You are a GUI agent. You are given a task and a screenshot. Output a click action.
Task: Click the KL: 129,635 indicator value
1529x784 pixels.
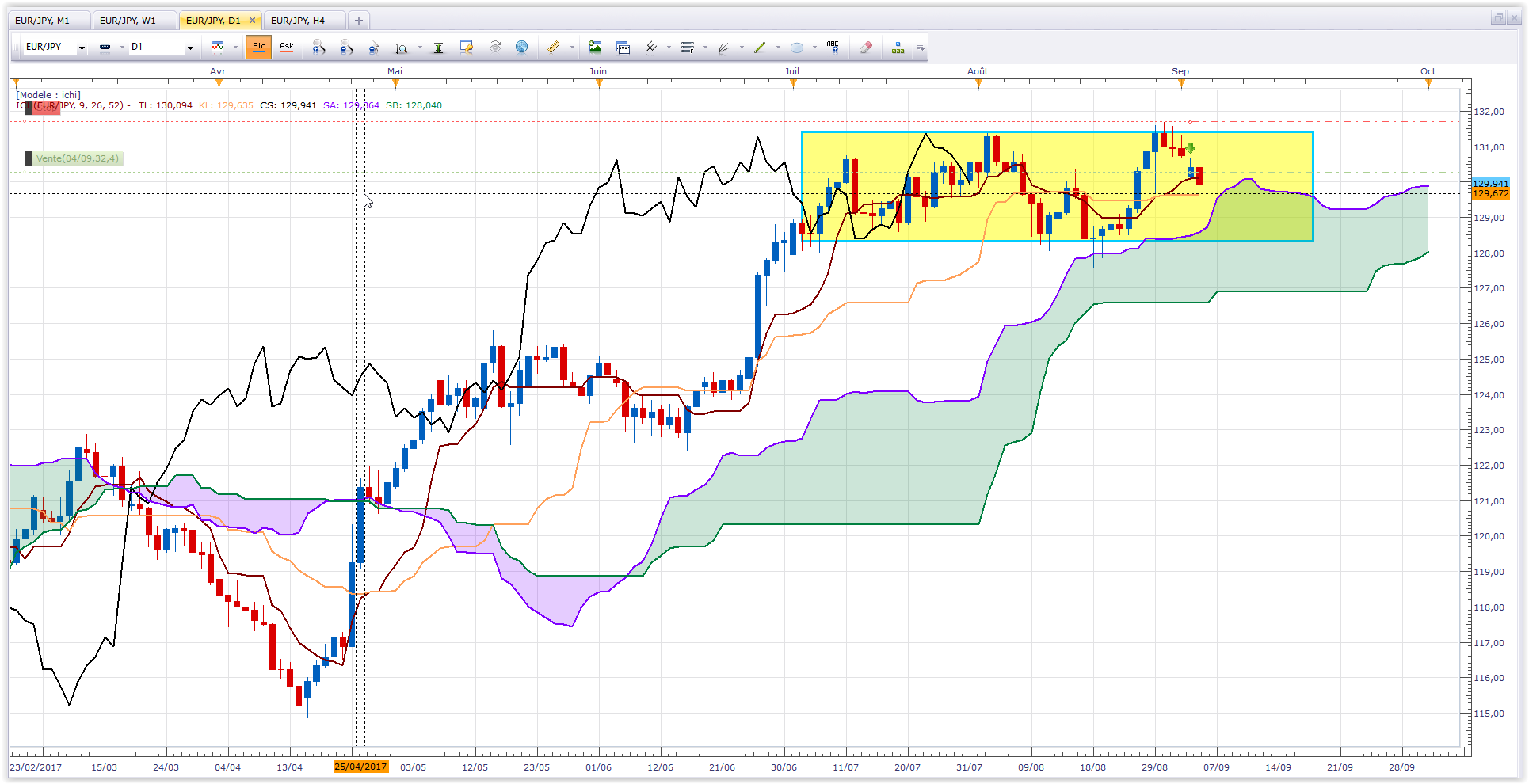point(226,105)
